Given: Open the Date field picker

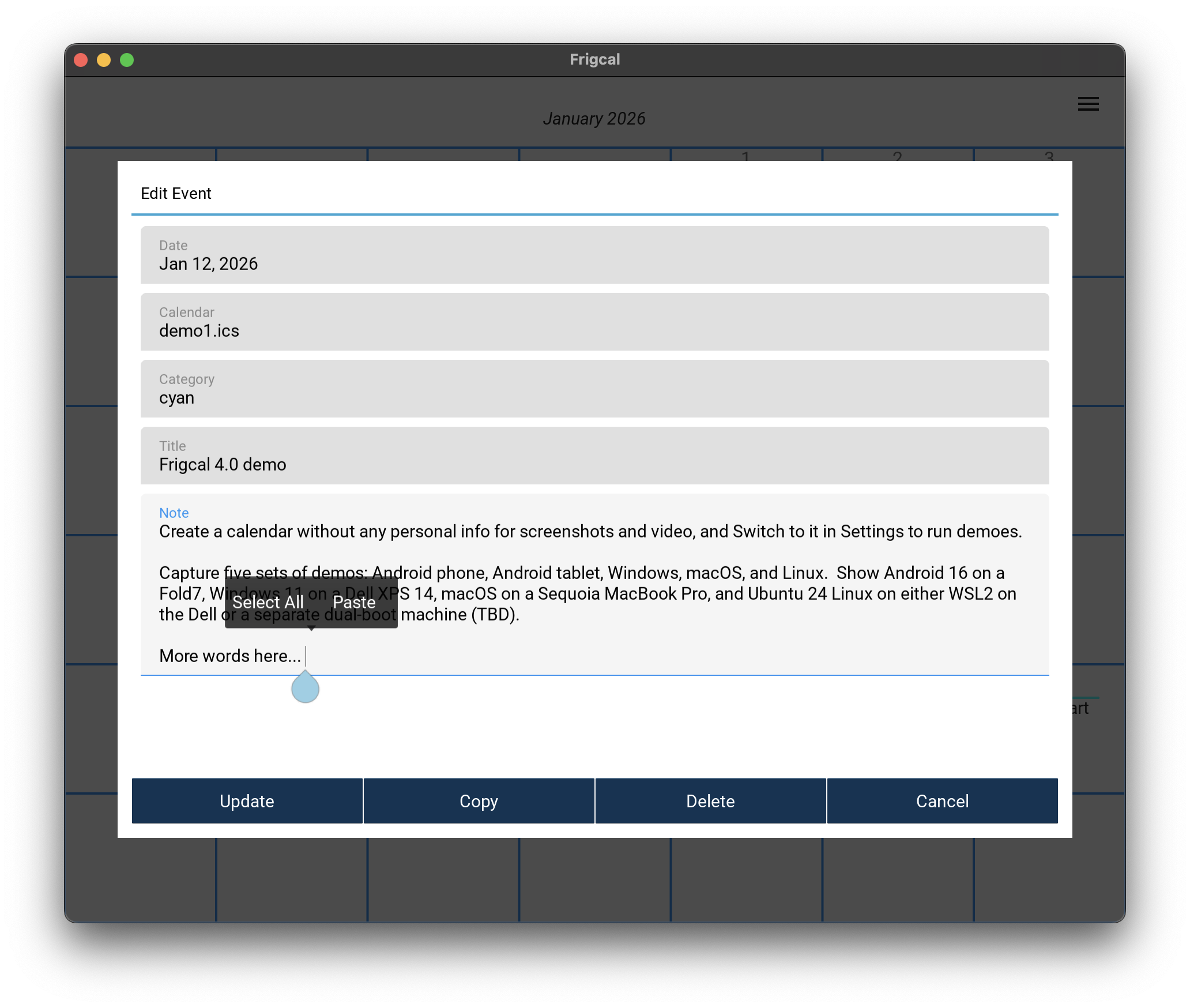Looking at the screenshot, I should (x=594, y=255).
